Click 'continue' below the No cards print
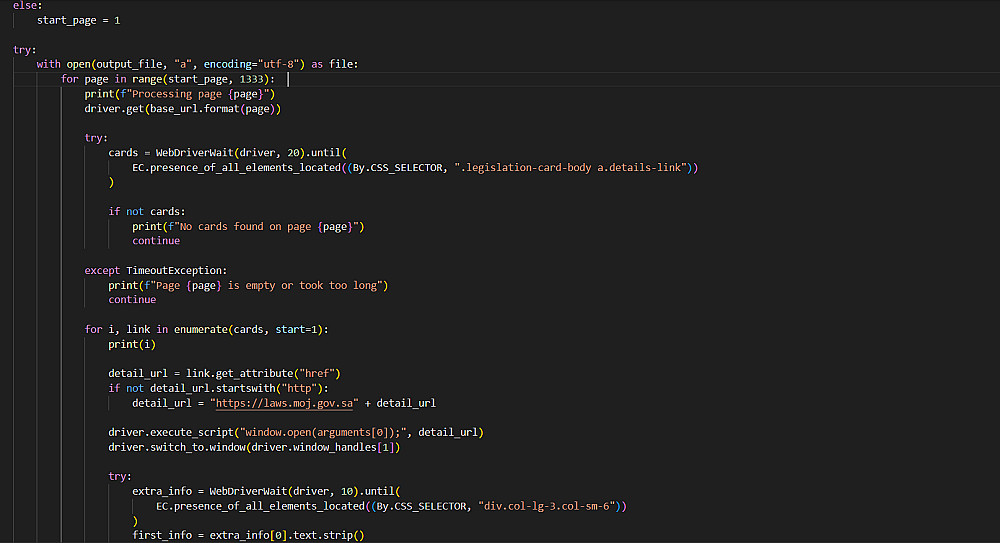 156,241
